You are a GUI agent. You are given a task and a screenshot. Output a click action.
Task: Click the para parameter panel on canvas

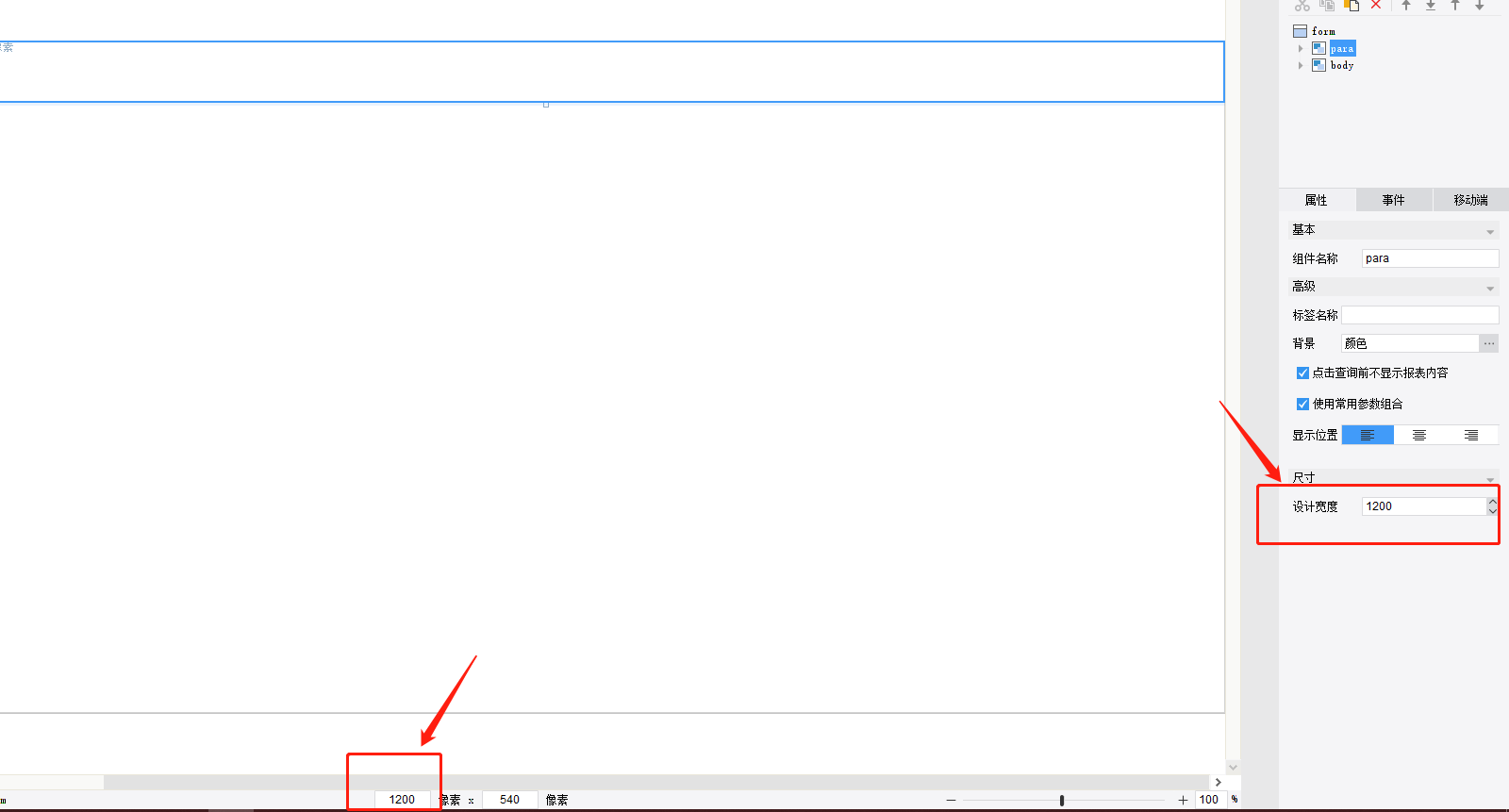pyautogui.click(x=611, y=72)
